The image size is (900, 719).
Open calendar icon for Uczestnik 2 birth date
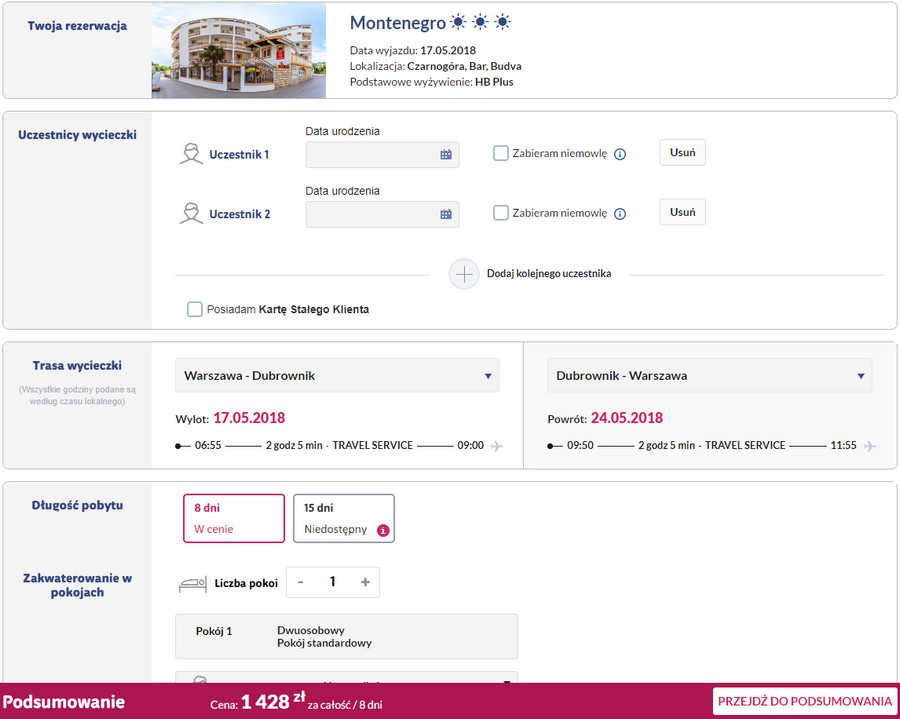coord(446,214)
